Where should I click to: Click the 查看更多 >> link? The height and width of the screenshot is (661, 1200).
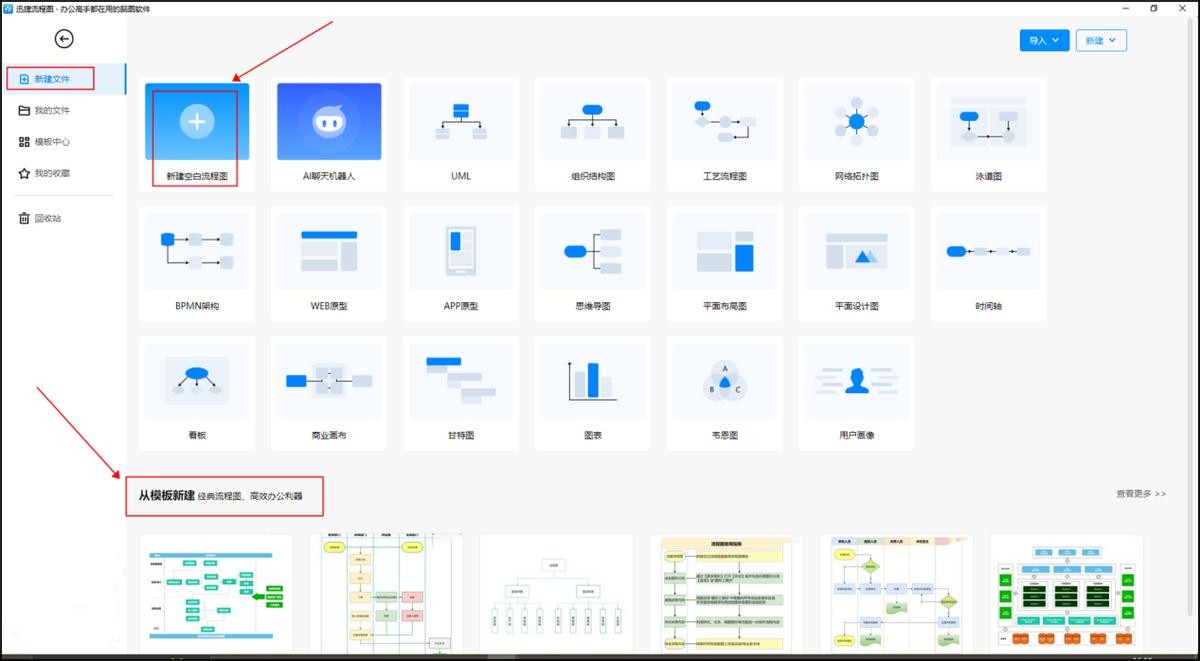coord(1140,494)
